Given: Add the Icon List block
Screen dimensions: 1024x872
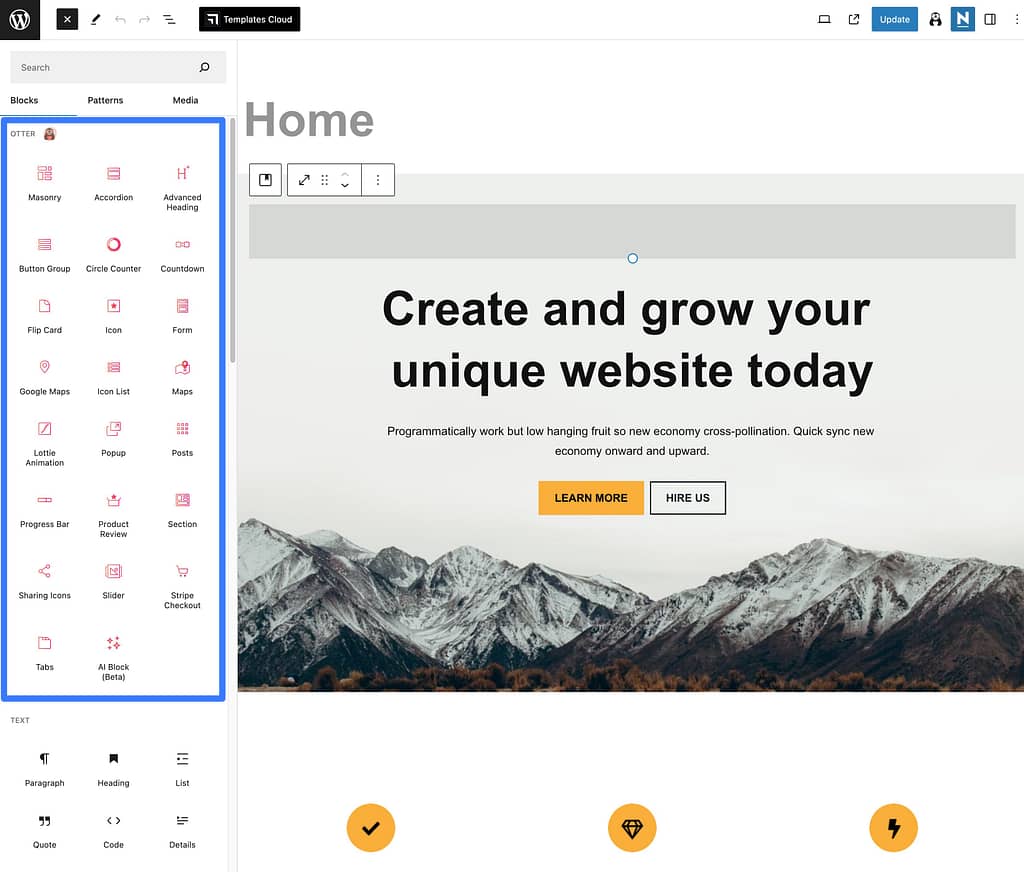Looking at the screenshot, I should [x=114, y=378].
